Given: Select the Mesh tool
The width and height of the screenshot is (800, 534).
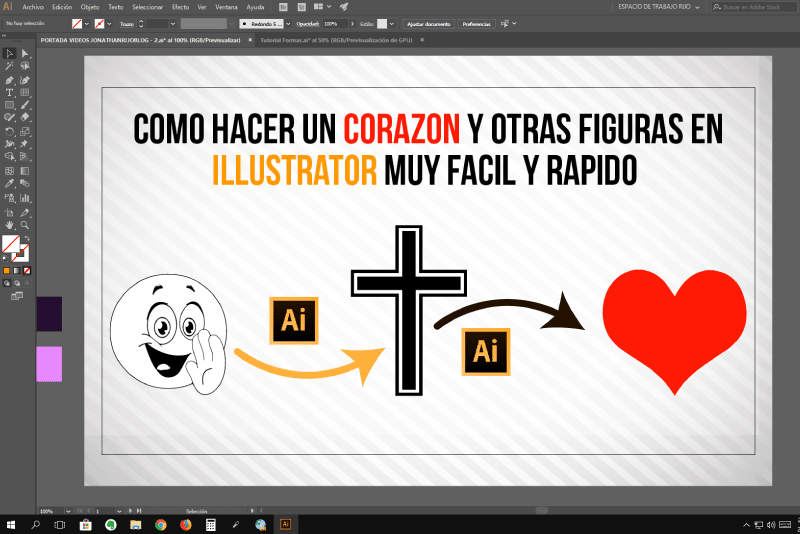Looking at the screenshot, I should coord(9,171).
